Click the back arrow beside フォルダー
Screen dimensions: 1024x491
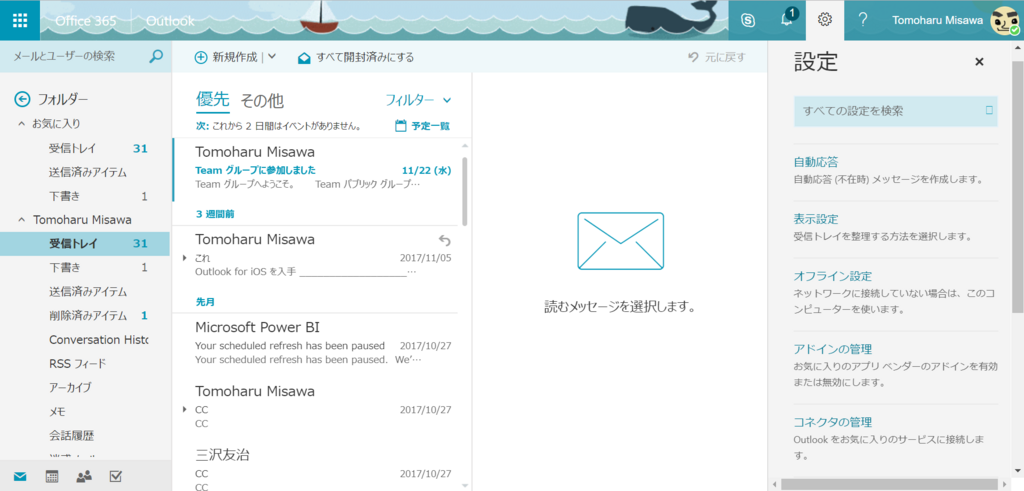[x=22, y=99]
